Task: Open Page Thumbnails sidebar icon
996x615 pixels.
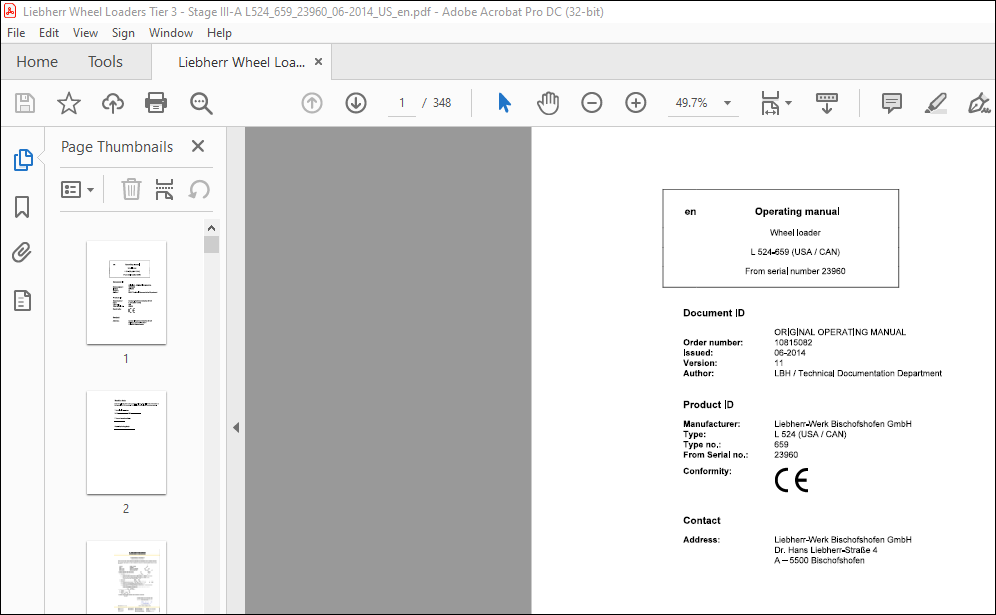Action: pyautogui.click(x=23, y=160)
